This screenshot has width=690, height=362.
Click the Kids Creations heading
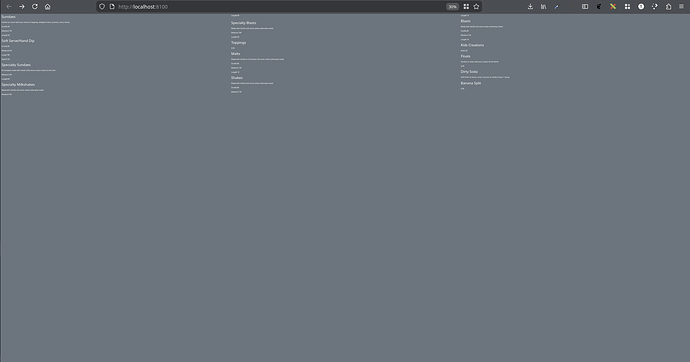(x=472, y=45)
